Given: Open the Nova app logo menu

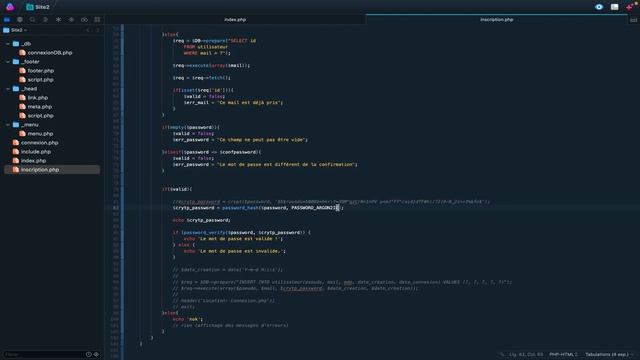Looking at the screenshot, I should coord(10,7).
